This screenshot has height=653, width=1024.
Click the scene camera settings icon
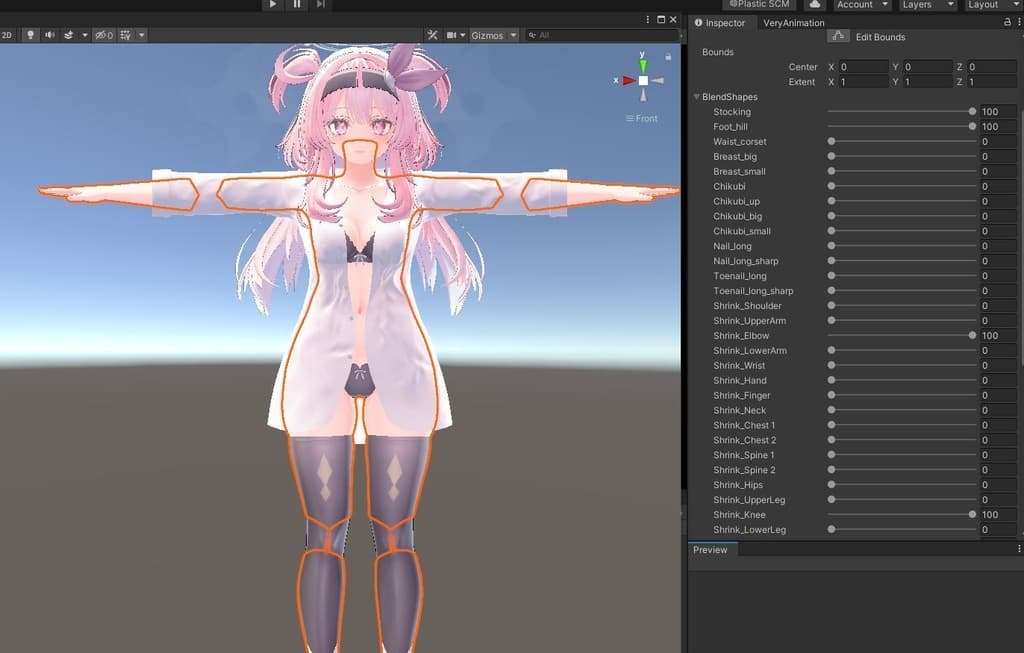[452, 35]
